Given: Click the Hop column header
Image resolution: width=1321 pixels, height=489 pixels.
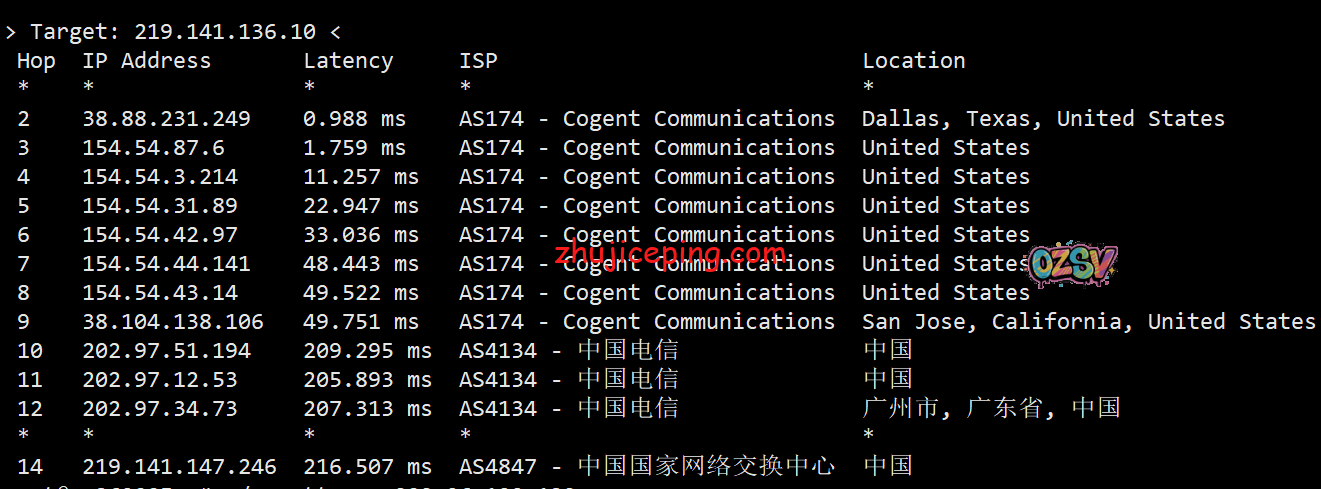Looking at the screenshot, I should (x=36, y=61).
